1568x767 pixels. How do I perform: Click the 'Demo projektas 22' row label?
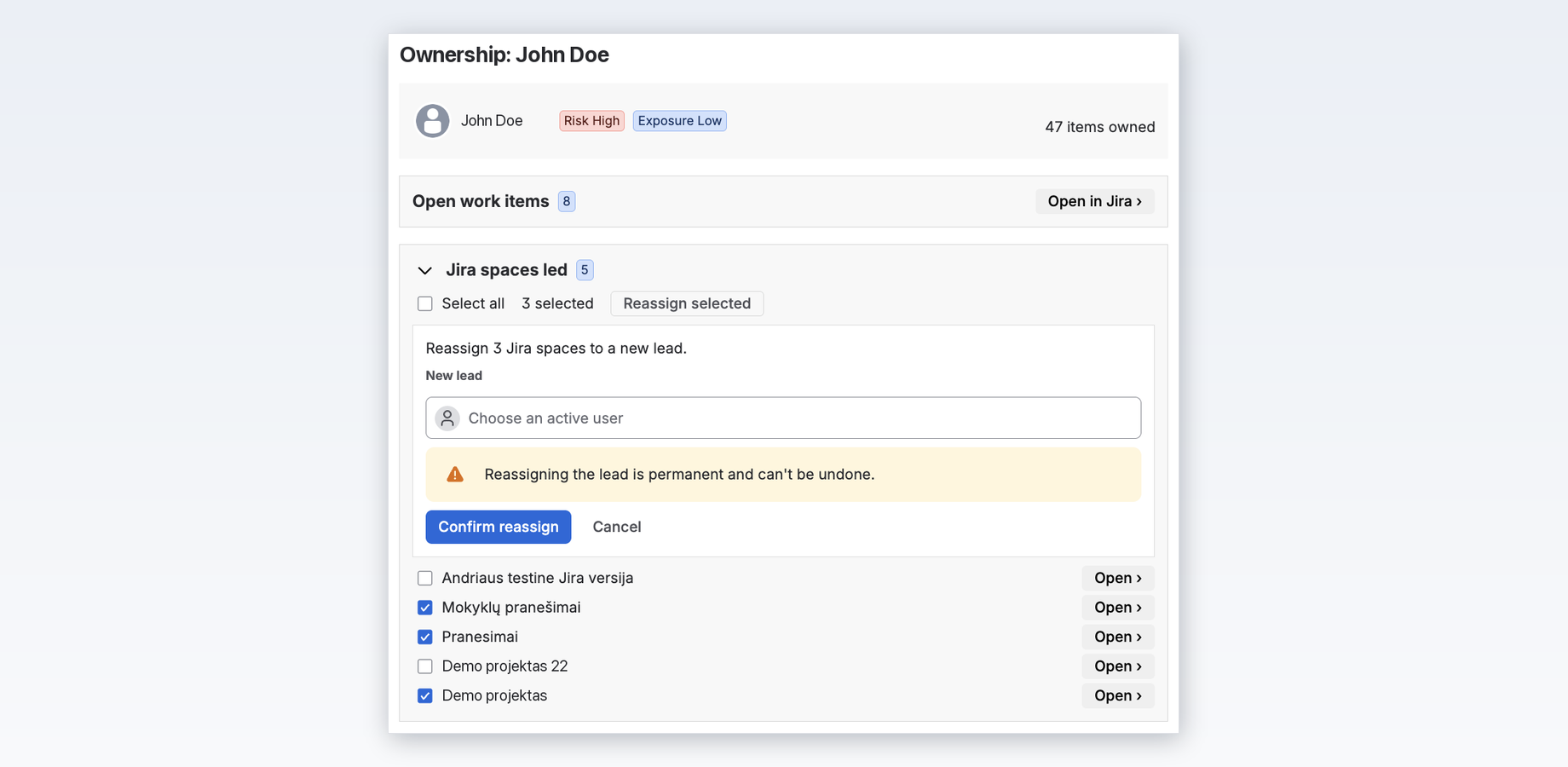(504, 666)
